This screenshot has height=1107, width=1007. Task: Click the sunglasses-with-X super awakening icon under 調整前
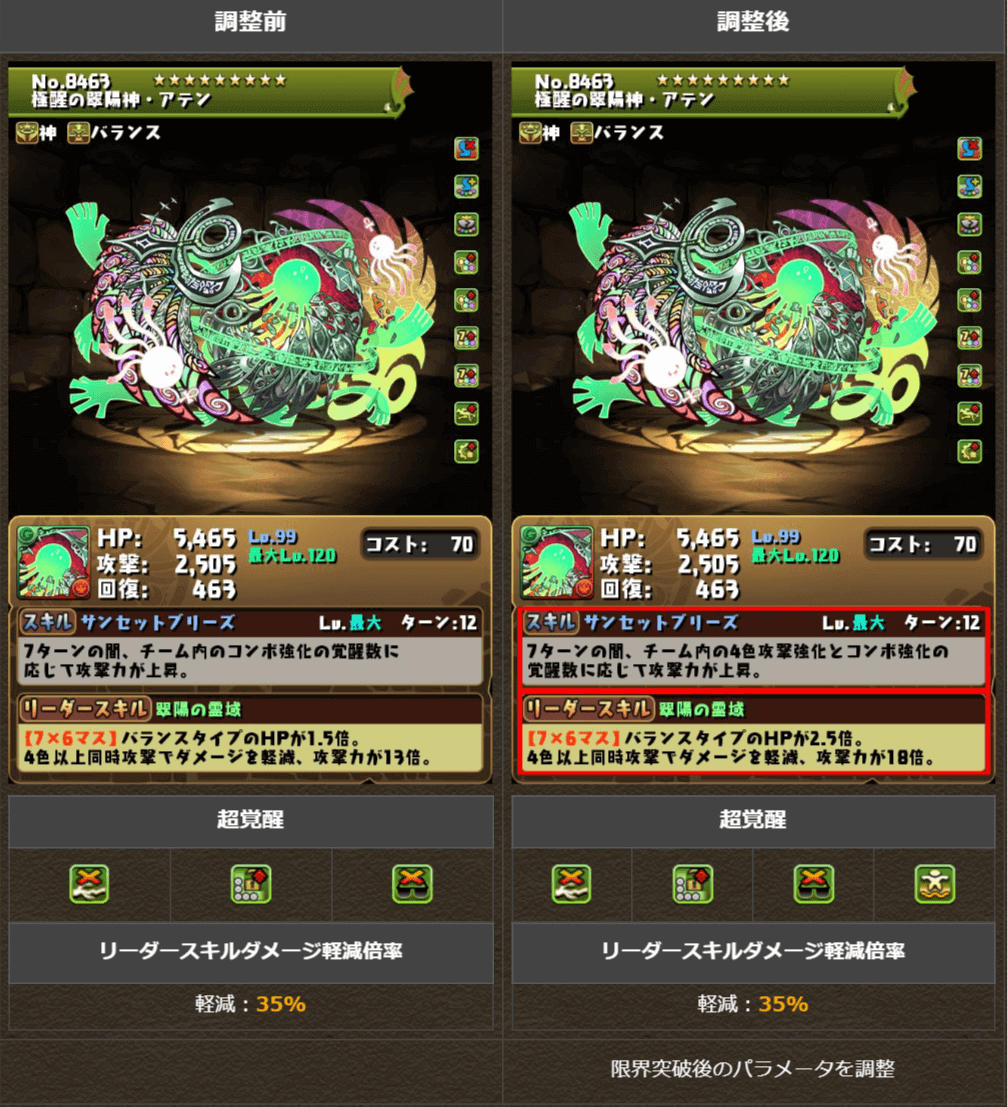(x=412, y=884)
